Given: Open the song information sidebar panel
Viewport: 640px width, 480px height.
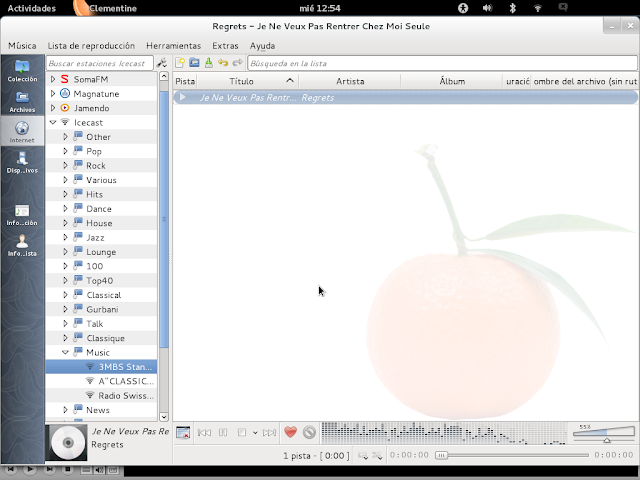Looking at the screenshot, I should [x=22, y=215].
